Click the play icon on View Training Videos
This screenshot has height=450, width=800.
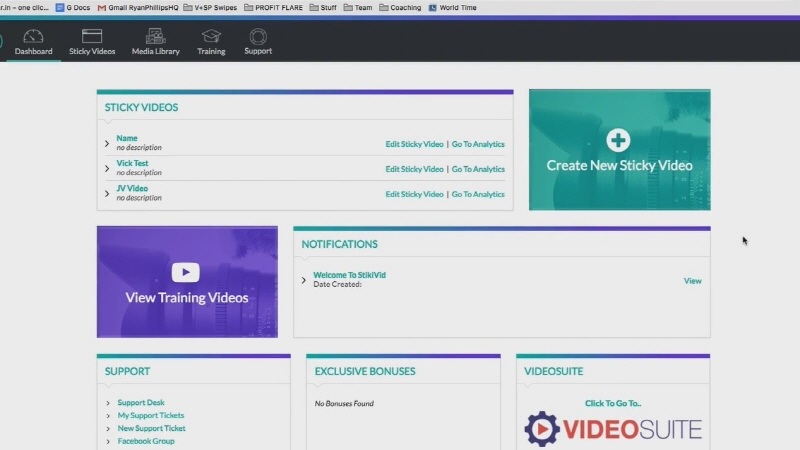(x=186, y=272)
